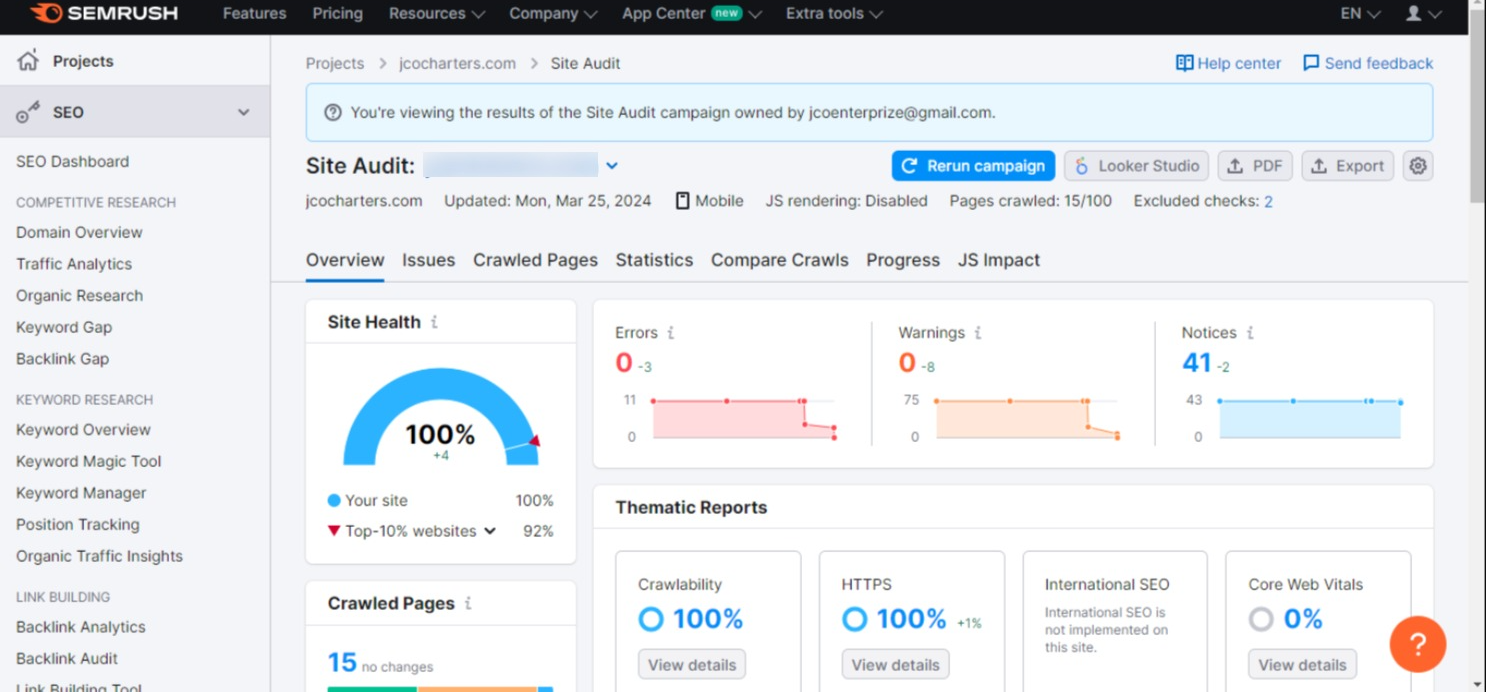Open Traffic Analytics in sidebar
Image resolution: width=1486 pixels, height=694 pixels.
74,264
